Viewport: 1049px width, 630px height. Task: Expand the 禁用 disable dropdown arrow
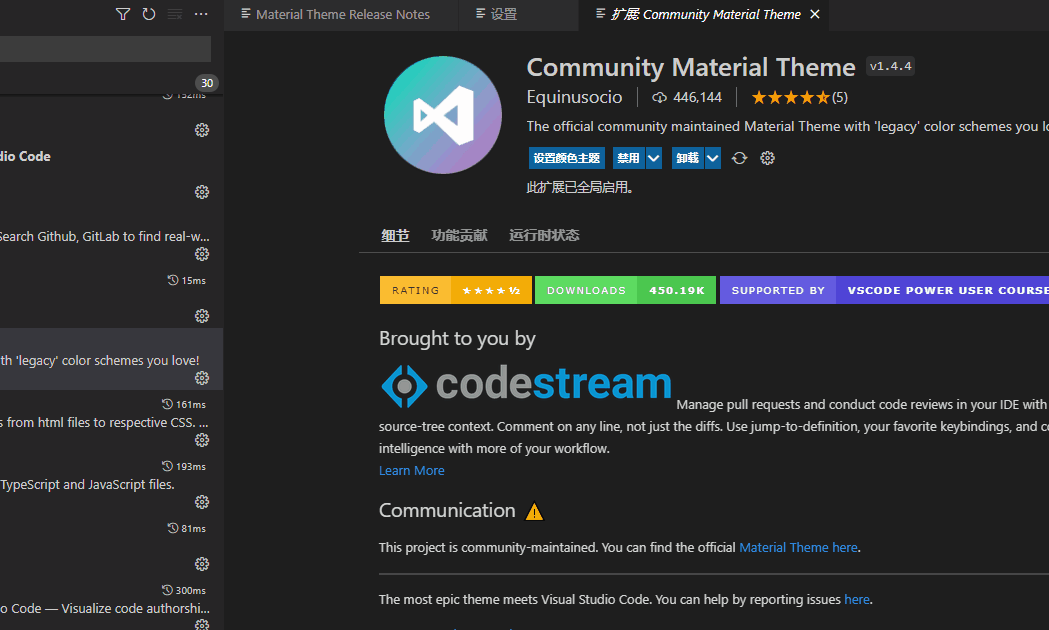point(654,158)
